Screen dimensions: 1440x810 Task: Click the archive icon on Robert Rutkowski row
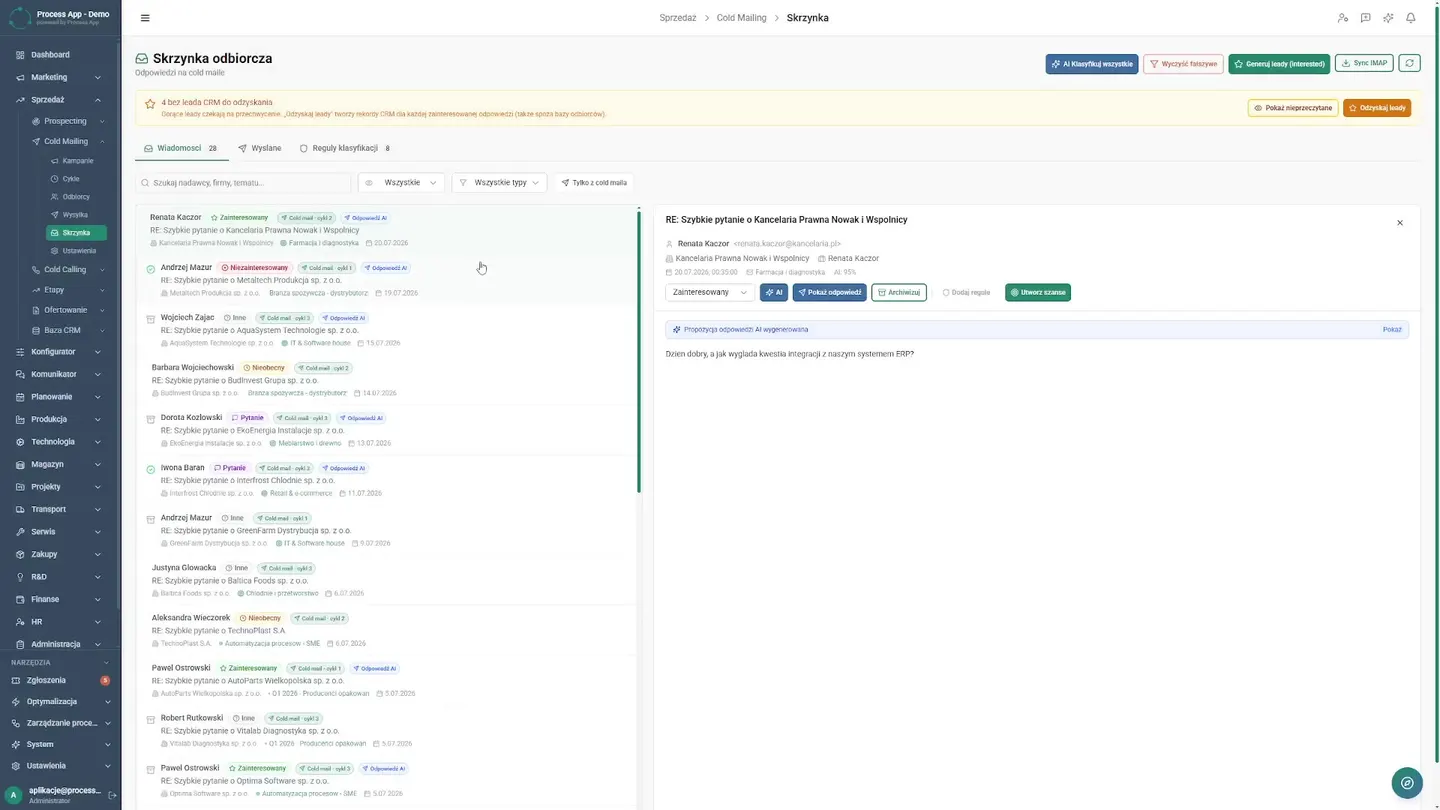click(x=151, y=719)
